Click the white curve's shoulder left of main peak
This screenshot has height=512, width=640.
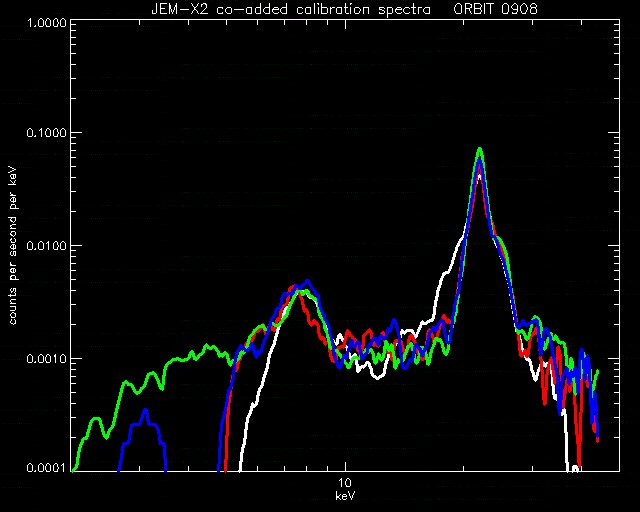coord(446,272)
